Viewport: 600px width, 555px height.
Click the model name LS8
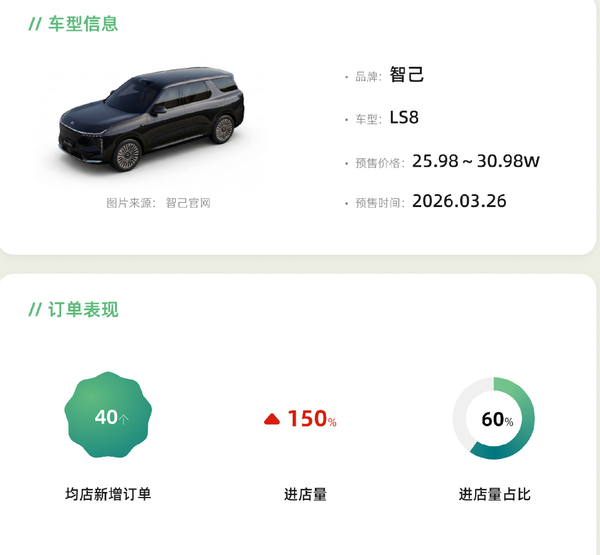pos(404,118)
